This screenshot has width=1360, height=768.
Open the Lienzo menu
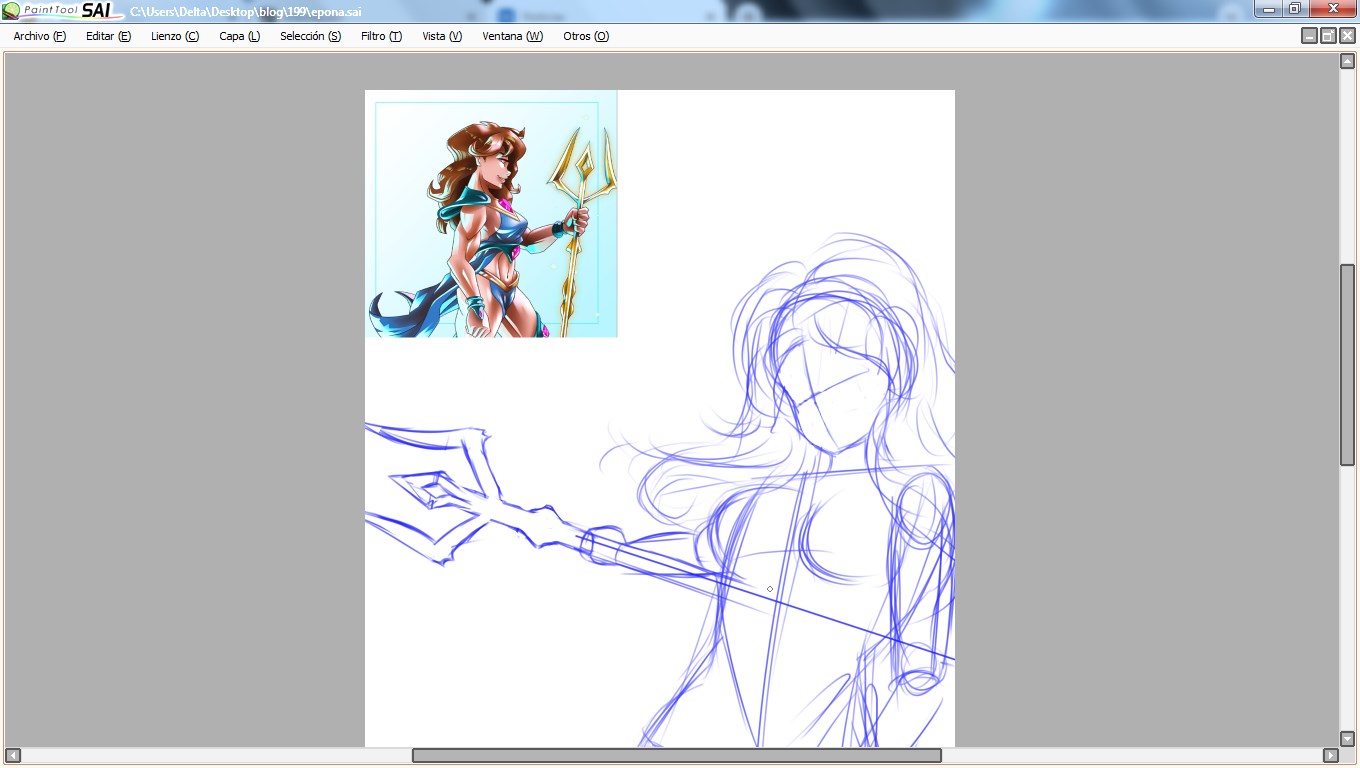click(175, 36)
